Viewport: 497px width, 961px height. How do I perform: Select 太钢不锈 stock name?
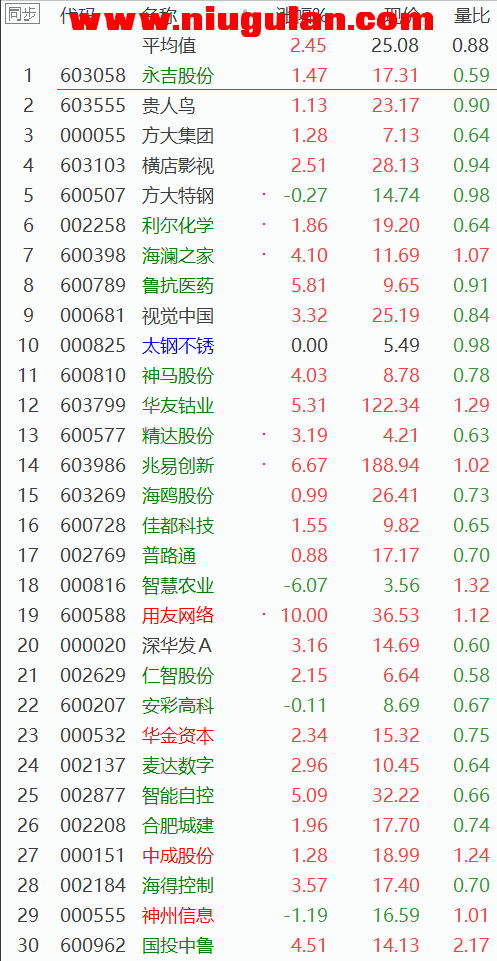point(178,346)
